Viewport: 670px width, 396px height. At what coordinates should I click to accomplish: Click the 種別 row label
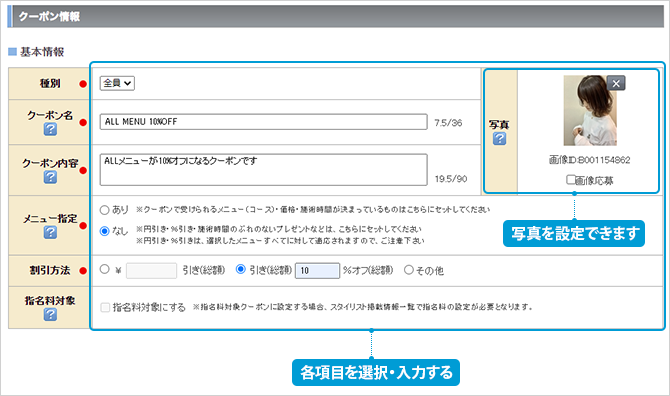(x=50, y=83)
